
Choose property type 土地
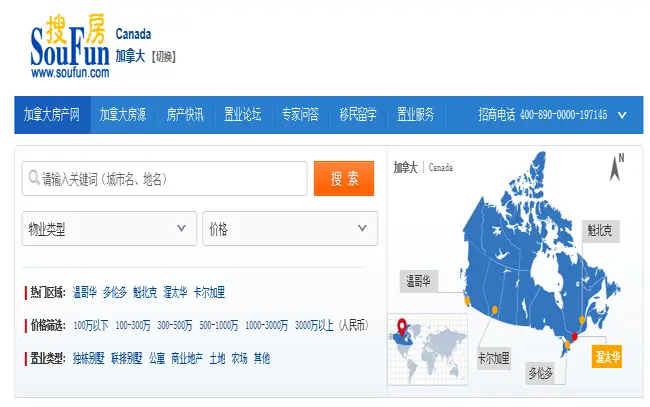[x=217, y=359]
